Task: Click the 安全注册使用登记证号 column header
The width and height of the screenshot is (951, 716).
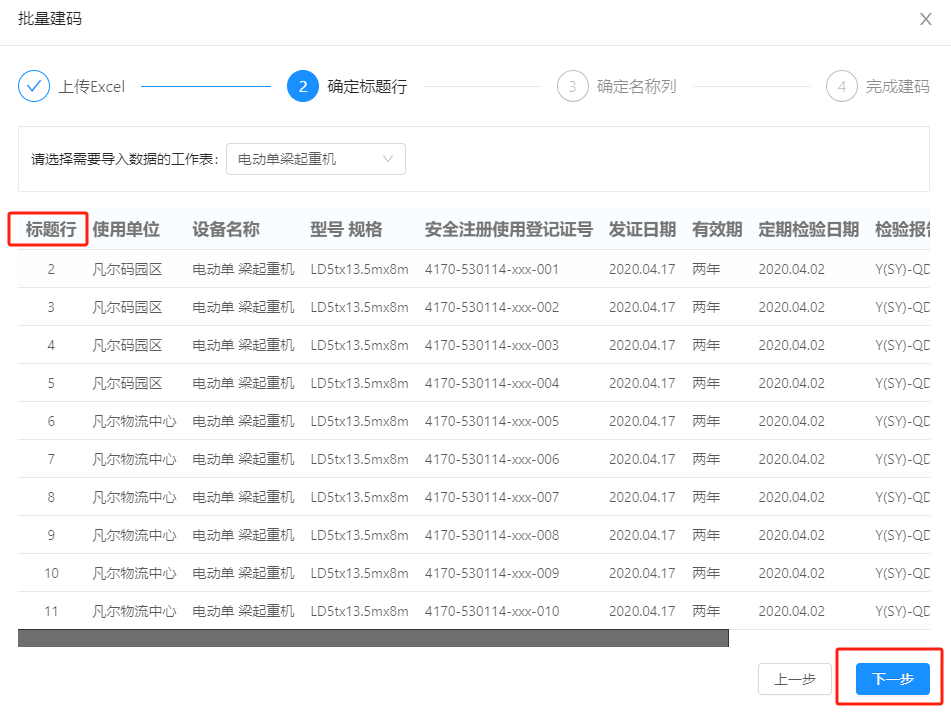Action: 508,230
